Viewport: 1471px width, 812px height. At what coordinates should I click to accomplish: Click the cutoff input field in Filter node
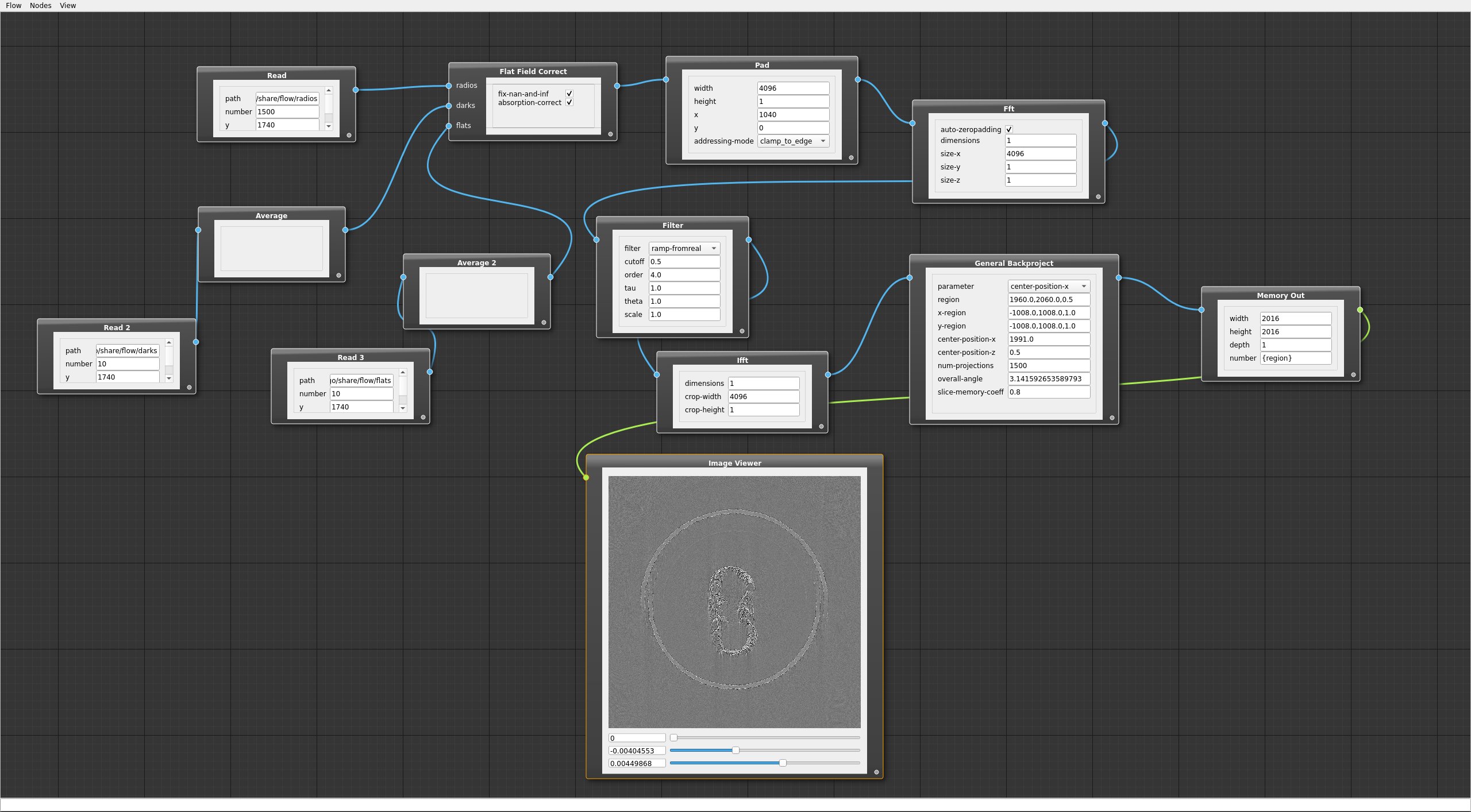click(x=684, y=262)
